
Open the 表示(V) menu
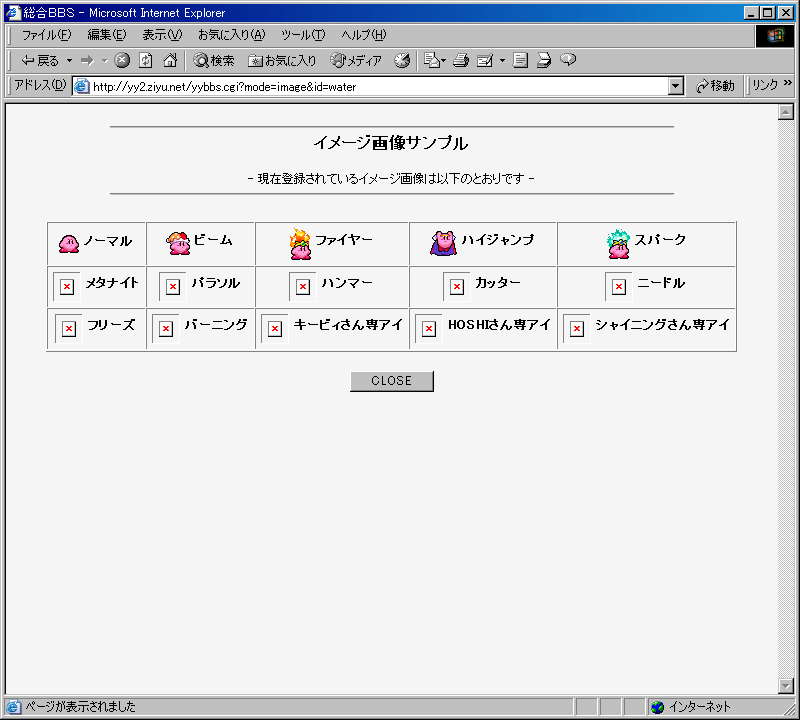pos(162,35)
